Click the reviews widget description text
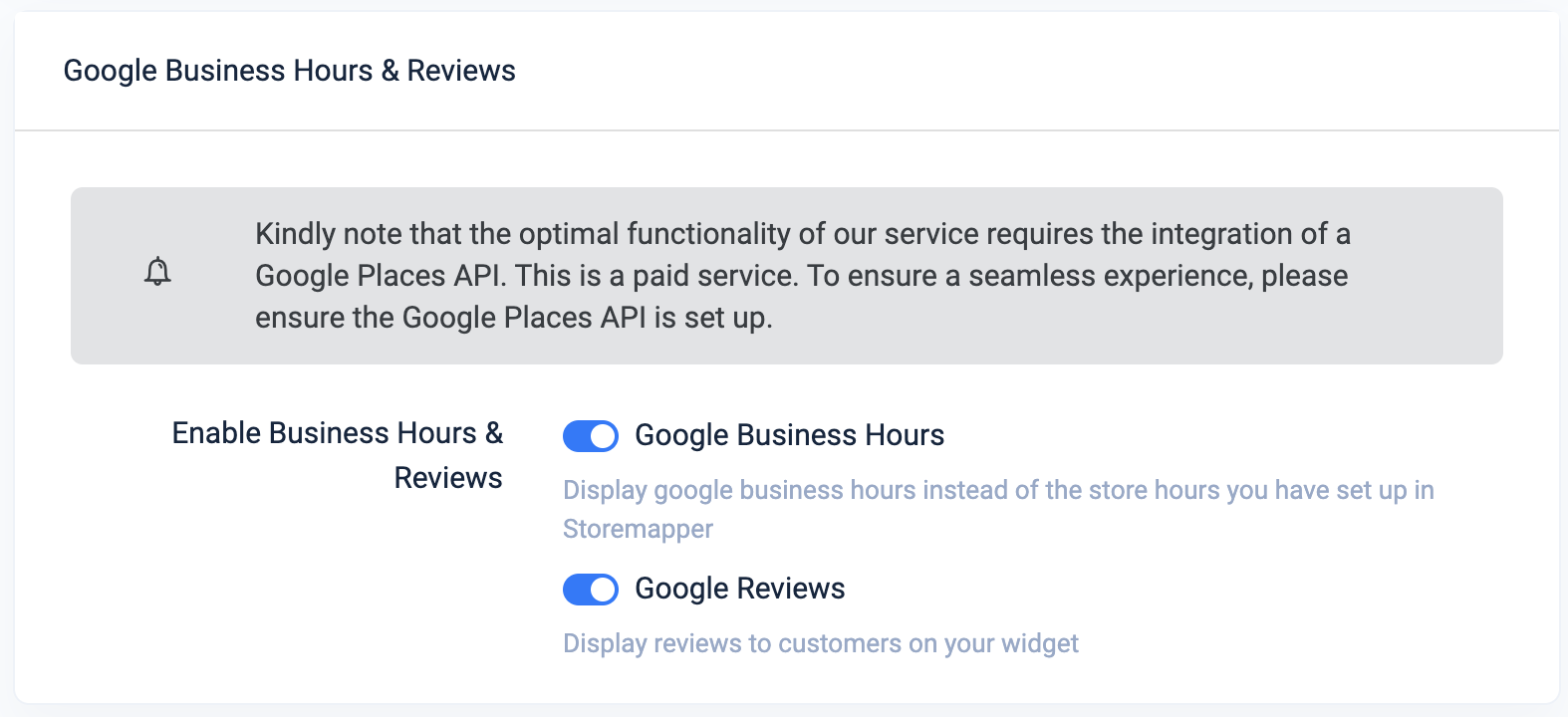 pyautogui.click(x=820, y=643)
